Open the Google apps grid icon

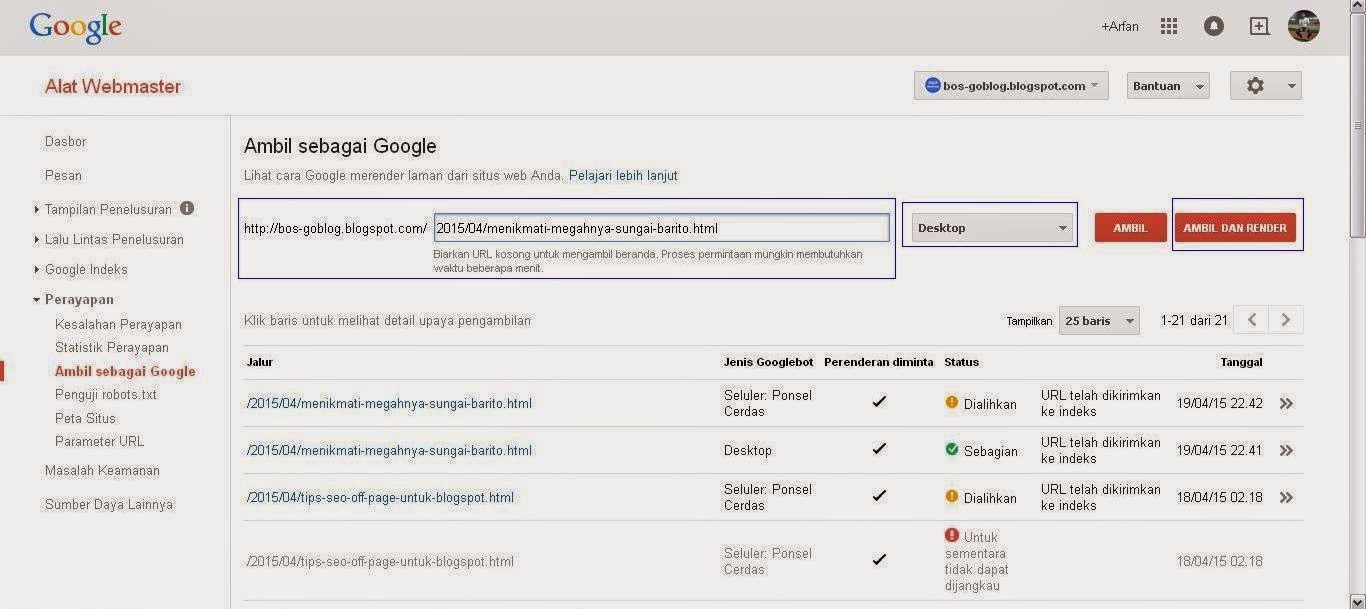(x=1168, y=27)
